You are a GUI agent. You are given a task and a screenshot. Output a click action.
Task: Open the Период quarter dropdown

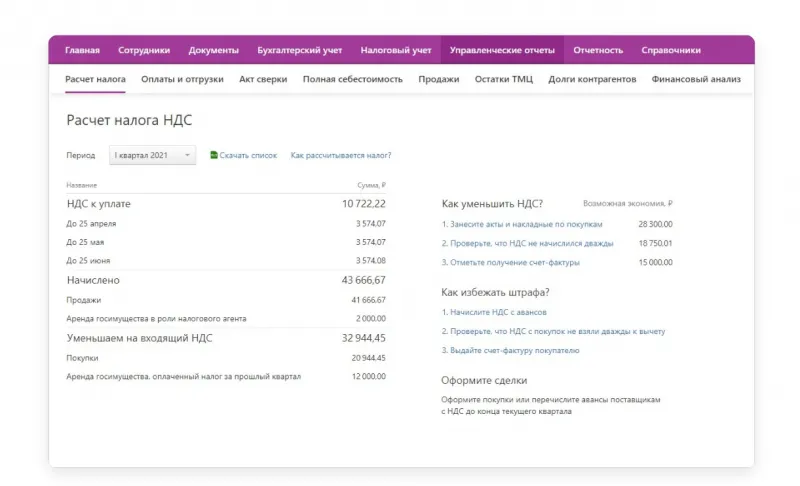point(152,155)
